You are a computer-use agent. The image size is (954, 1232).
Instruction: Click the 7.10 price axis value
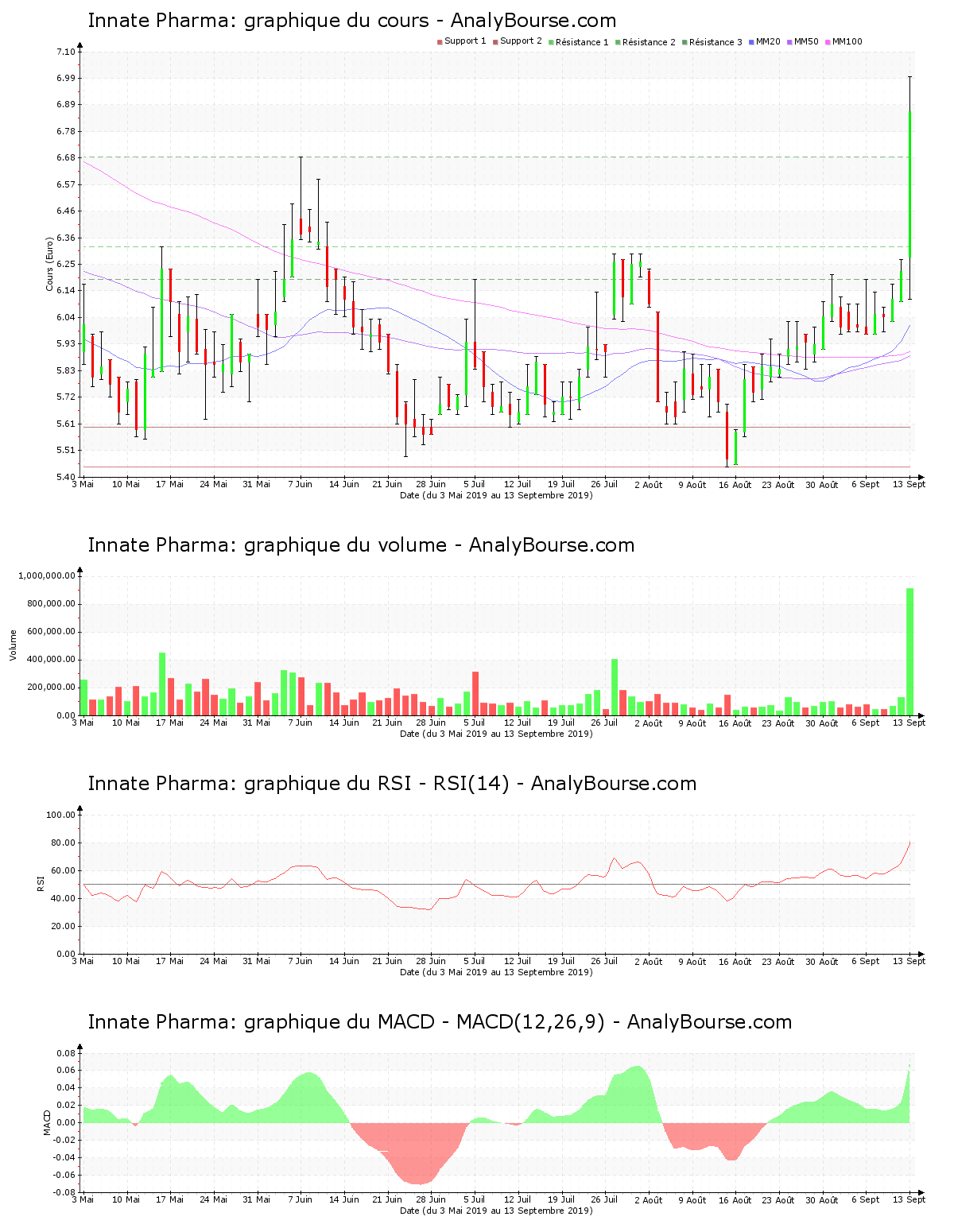coord(66,52)
